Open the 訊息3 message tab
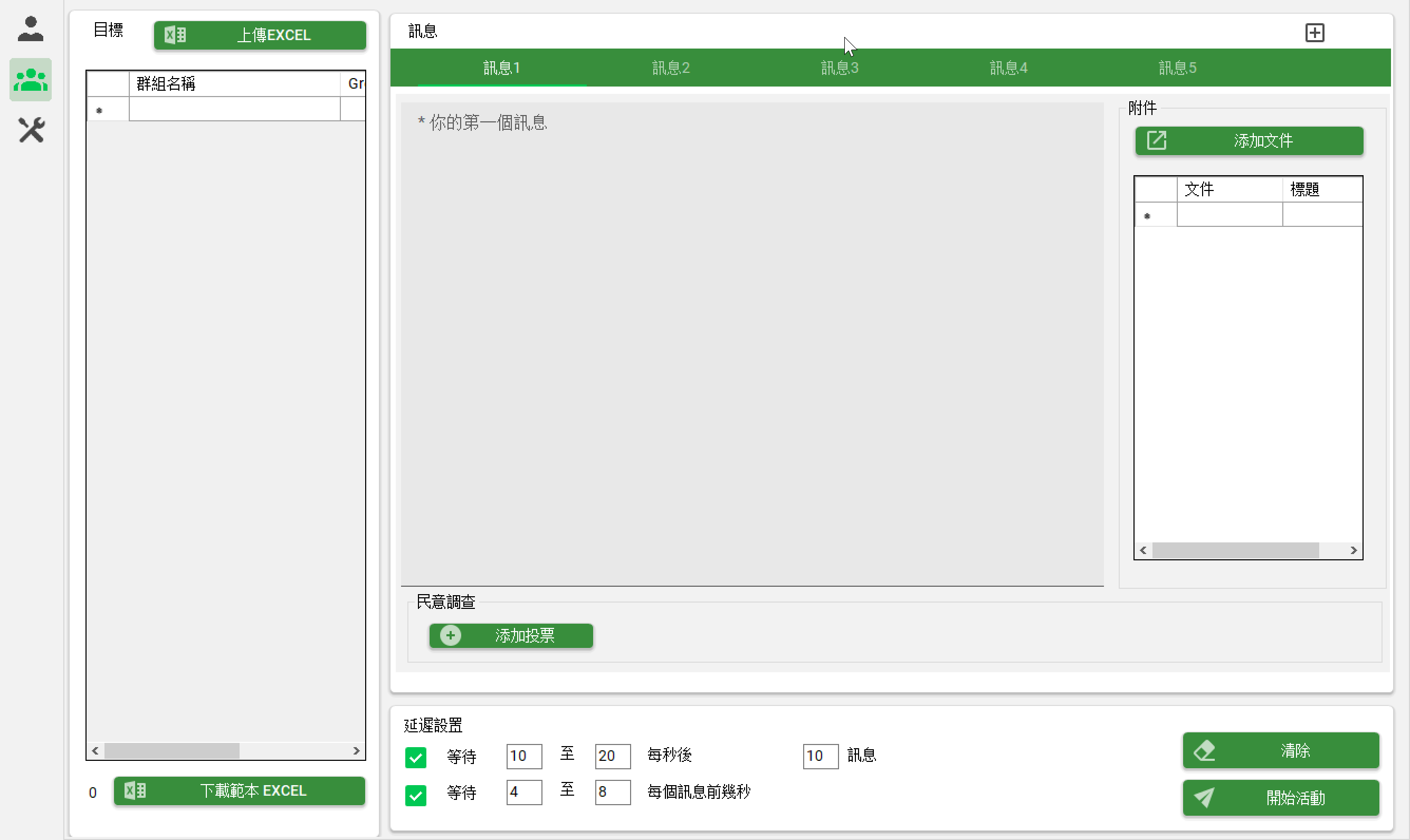 839,68
